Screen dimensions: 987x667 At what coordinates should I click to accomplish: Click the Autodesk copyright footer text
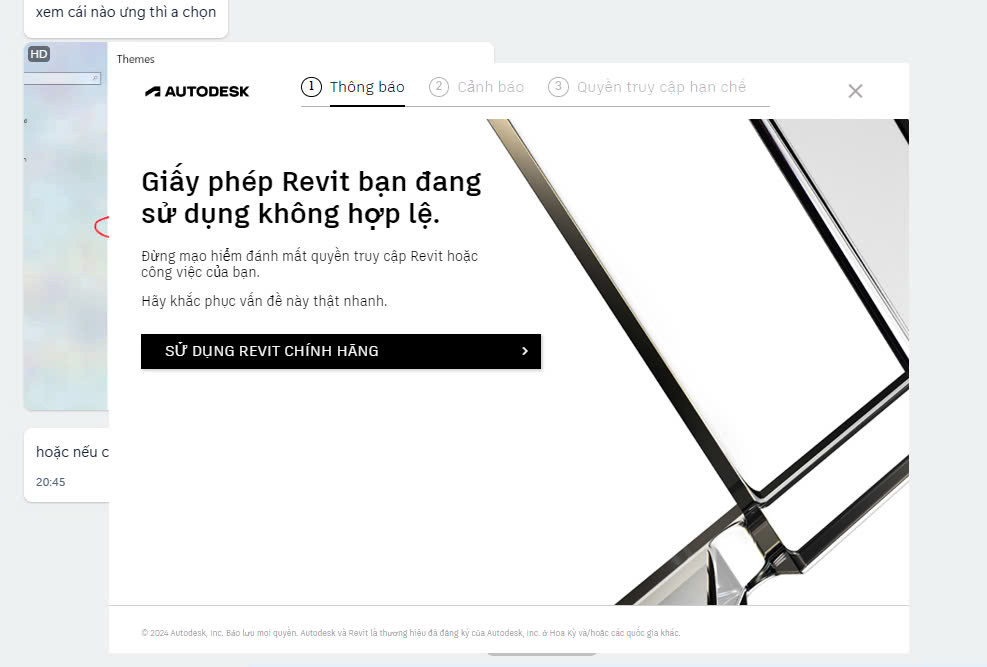click(410, 633)
